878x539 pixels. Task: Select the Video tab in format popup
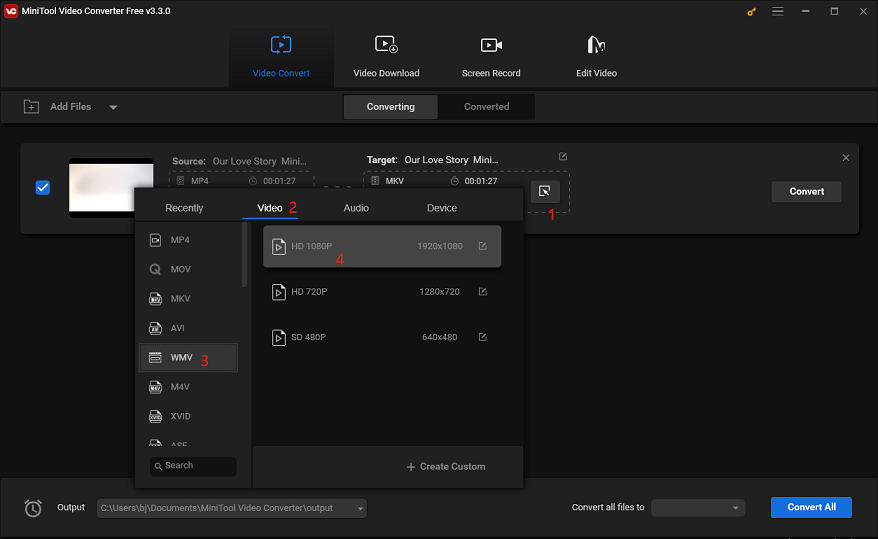270,208
